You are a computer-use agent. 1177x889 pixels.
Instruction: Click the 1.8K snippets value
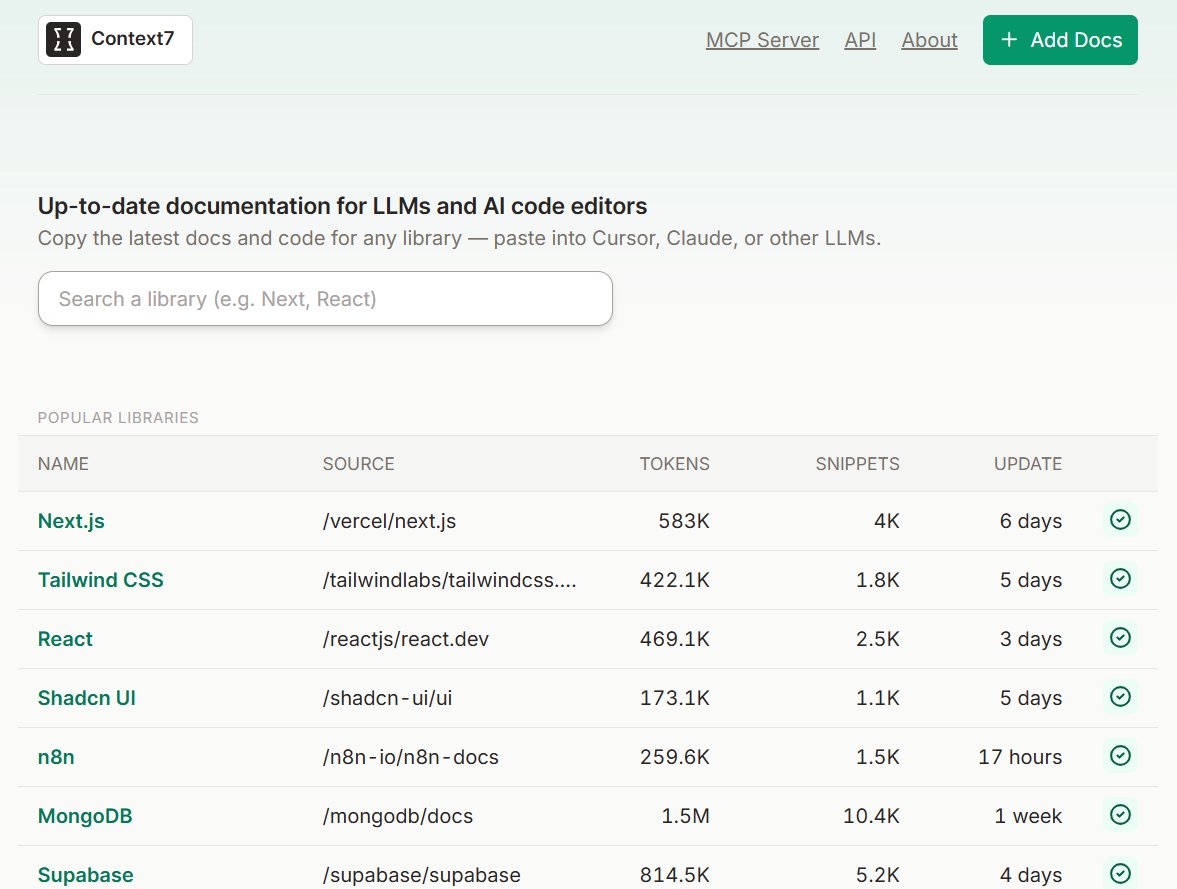[877, 580]
